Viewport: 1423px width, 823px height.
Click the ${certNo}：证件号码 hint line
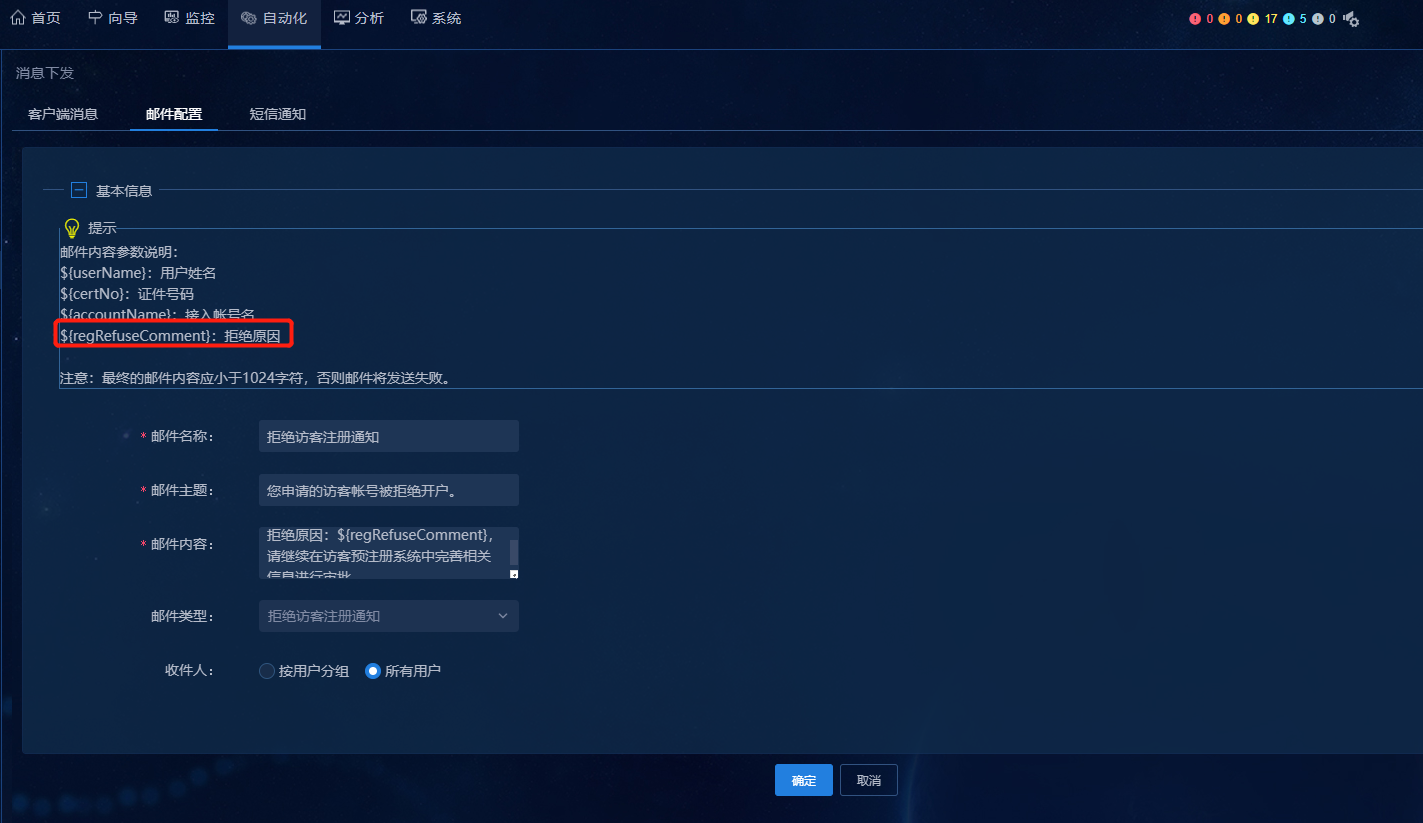[x=127, y=294]
